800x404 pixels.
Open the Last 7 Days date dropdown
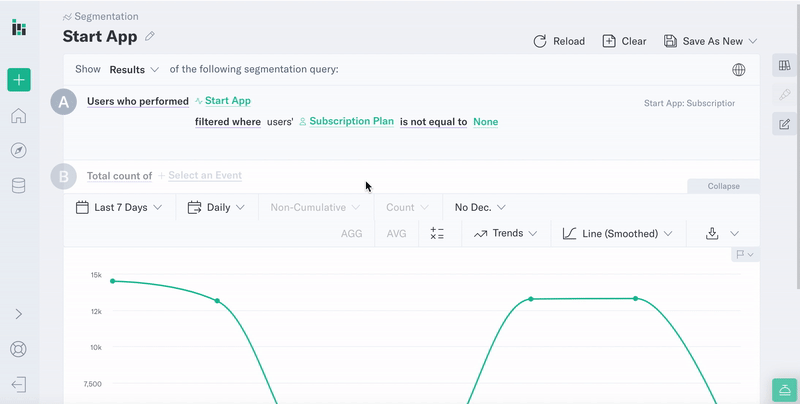pyautogui.click(x=119, y=208)
